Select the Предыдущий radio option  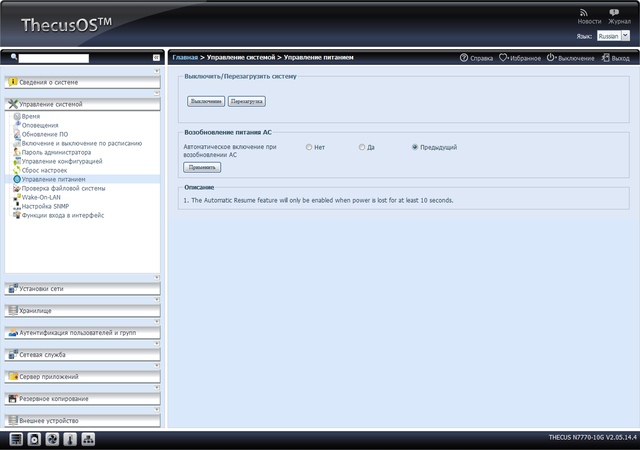point(415,147)
